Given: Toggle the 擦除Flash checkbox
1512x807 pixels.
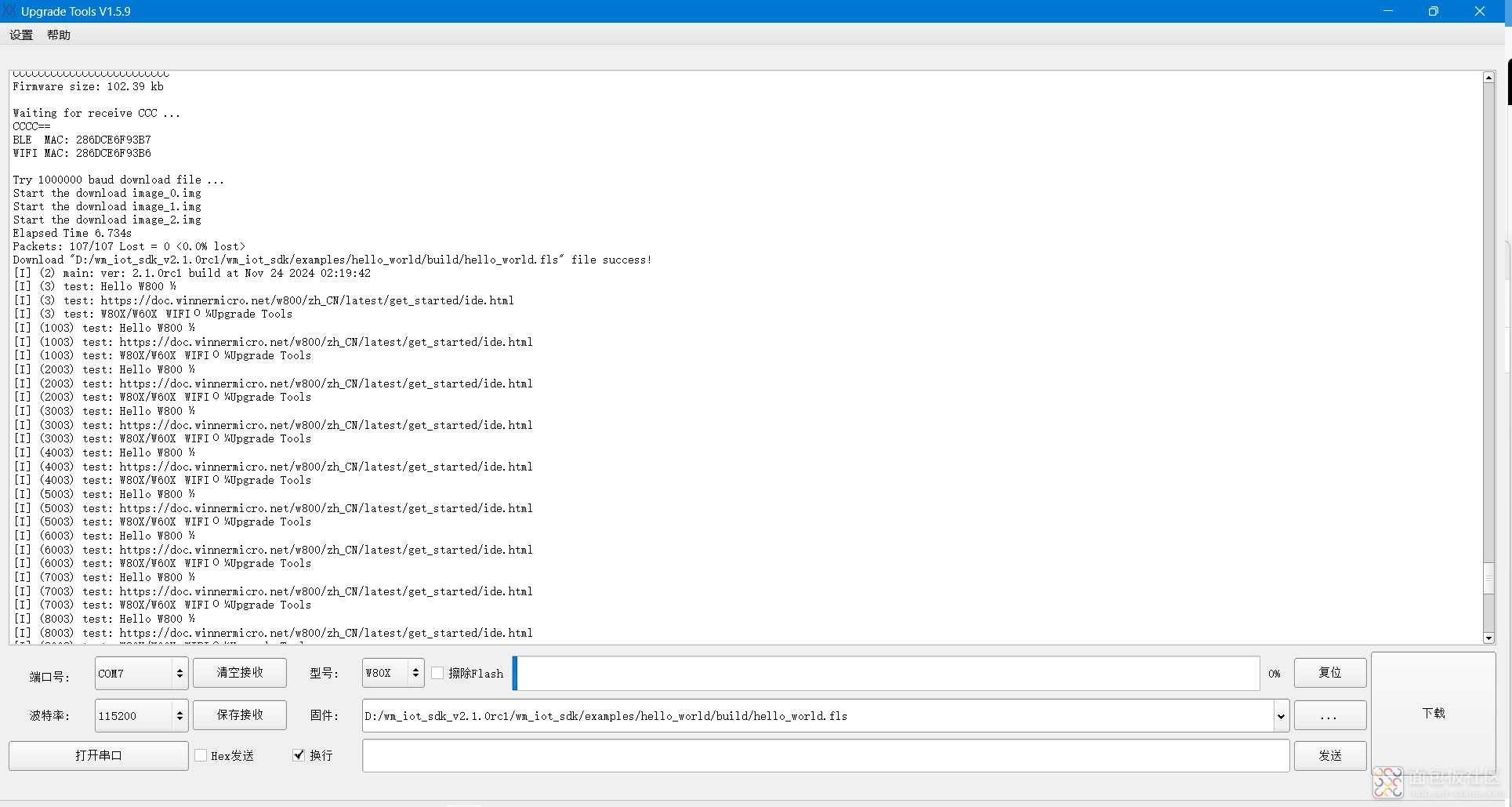Looking at the screenshot, I should (x=438, y=673).
